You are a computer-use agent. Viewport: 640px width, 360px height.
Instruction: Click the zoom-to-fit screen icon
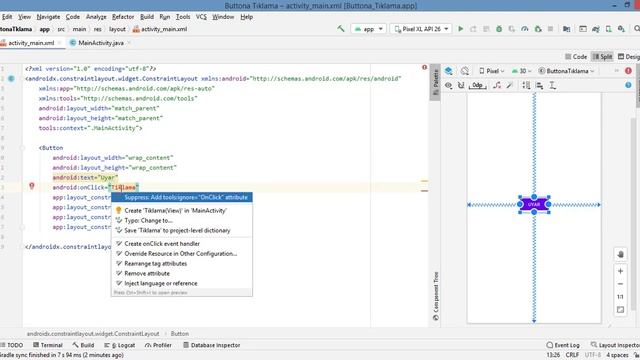pos(620,310)
